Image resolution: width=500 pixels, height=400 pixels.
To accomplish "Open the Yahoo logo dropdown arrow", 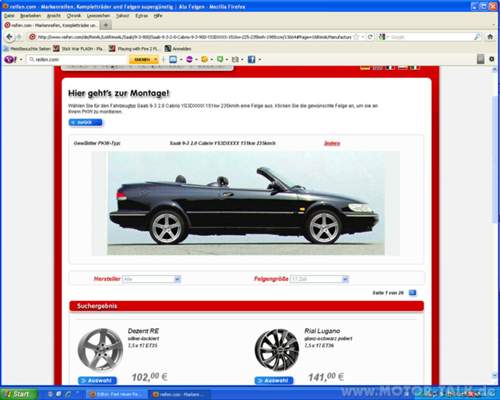I will 21,60.
